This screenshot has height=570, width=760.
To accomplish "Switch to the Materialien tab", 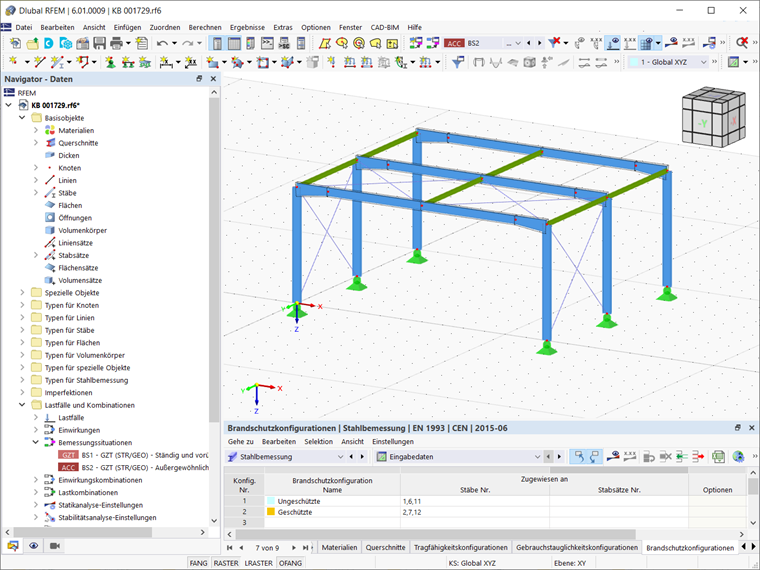I will (x=339, y=547).
